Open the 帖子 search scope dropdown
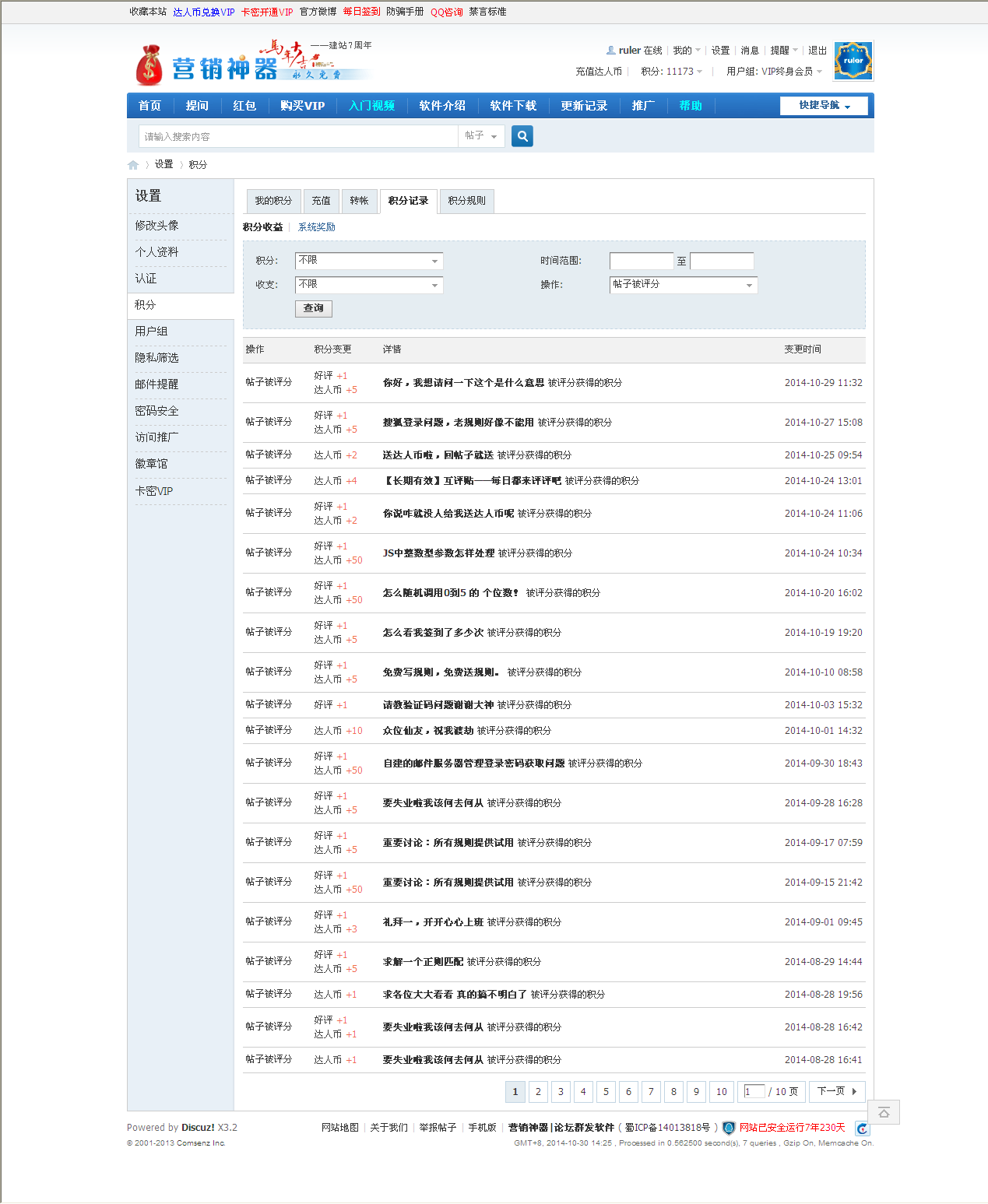This screenshot has width=988, height=1204. pyautogui.click(x=481, y=136)
